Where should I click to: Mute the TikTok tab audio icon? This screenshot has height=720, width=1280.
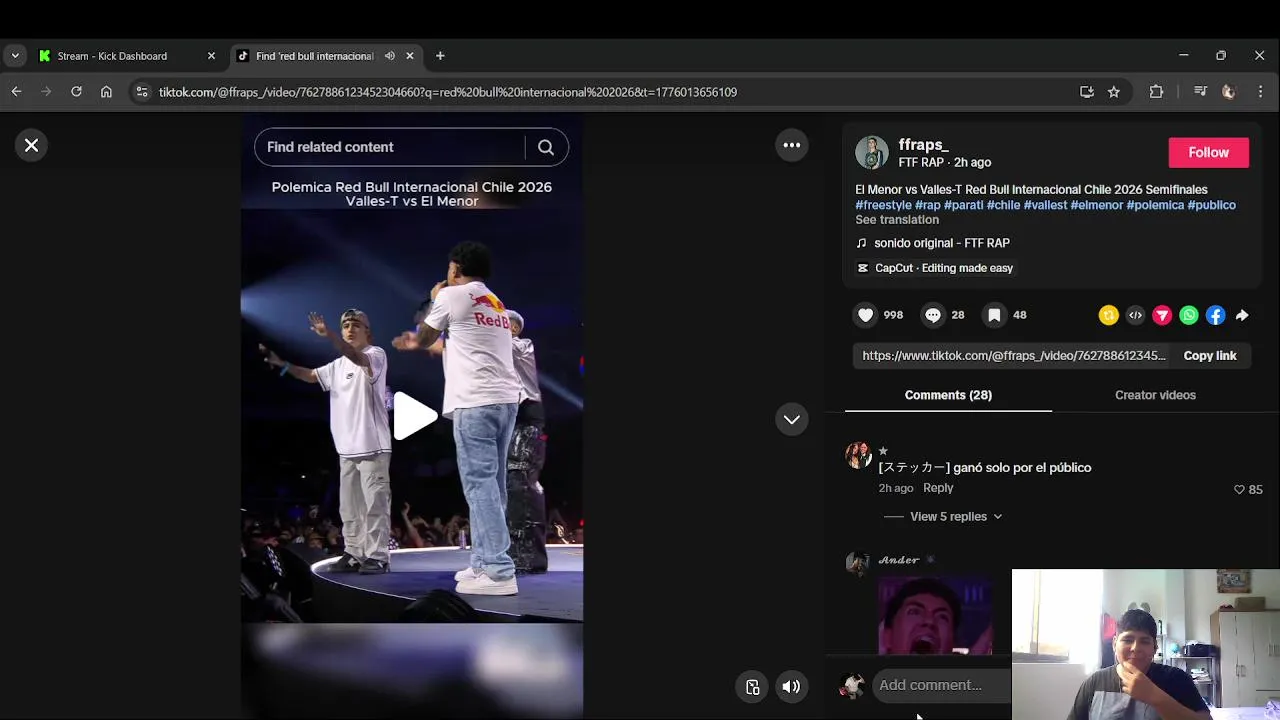tap(389, 56)
